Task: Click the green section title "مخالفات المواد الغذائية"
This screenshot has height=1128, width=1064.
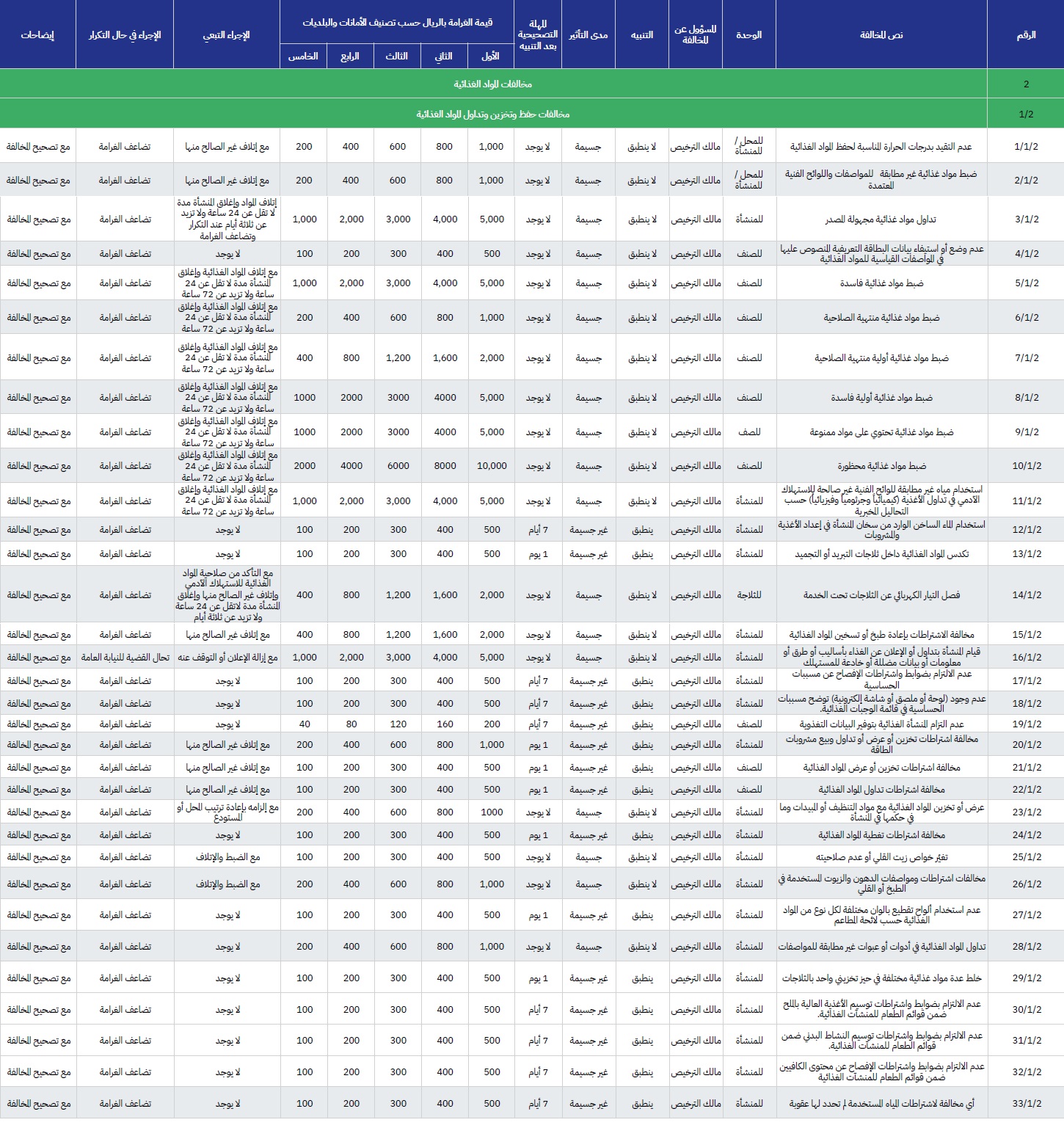Action: coord(493,84)
